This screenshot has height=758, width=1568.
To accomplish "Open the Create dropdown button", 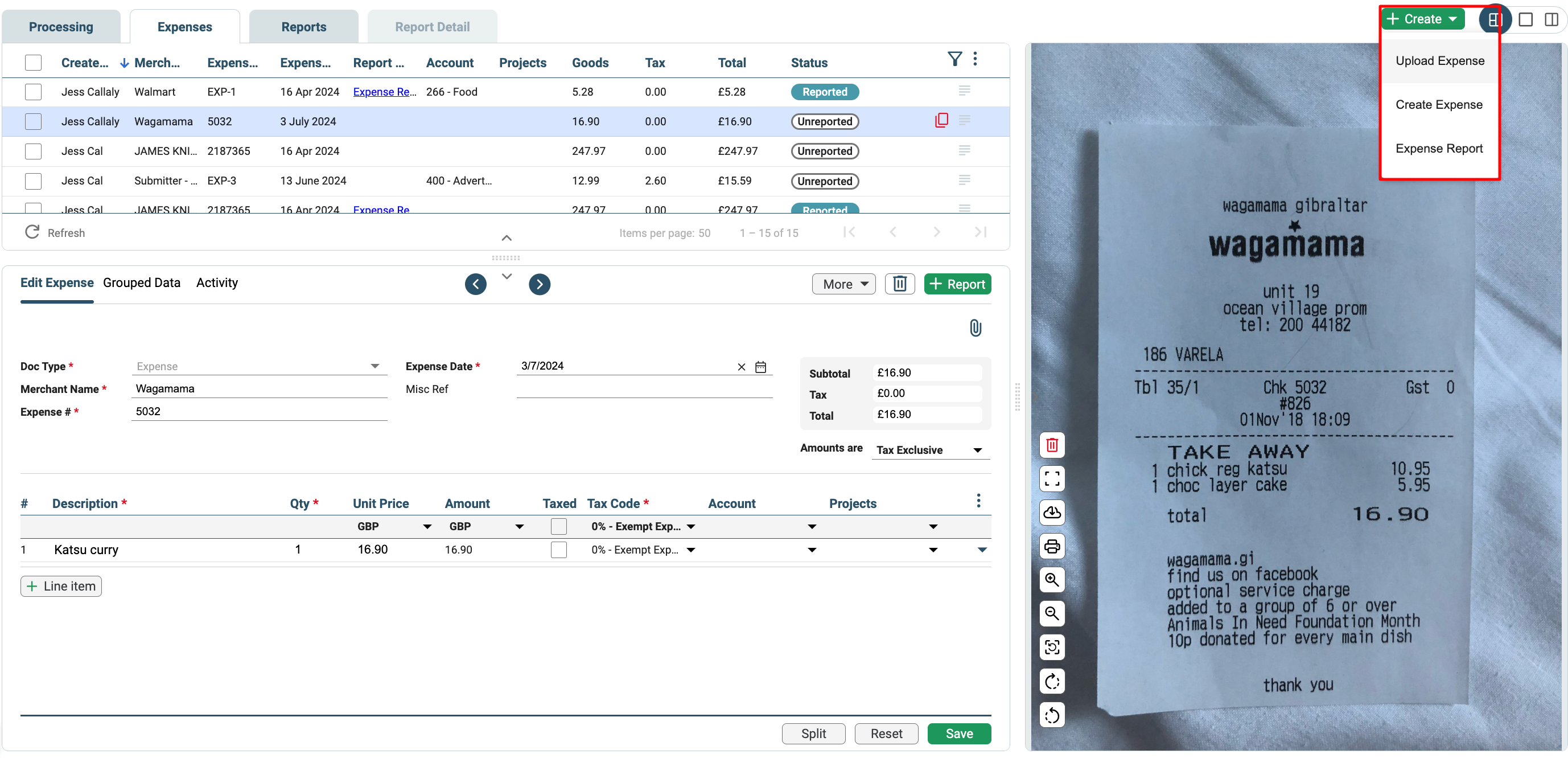I will [1422, 19].
